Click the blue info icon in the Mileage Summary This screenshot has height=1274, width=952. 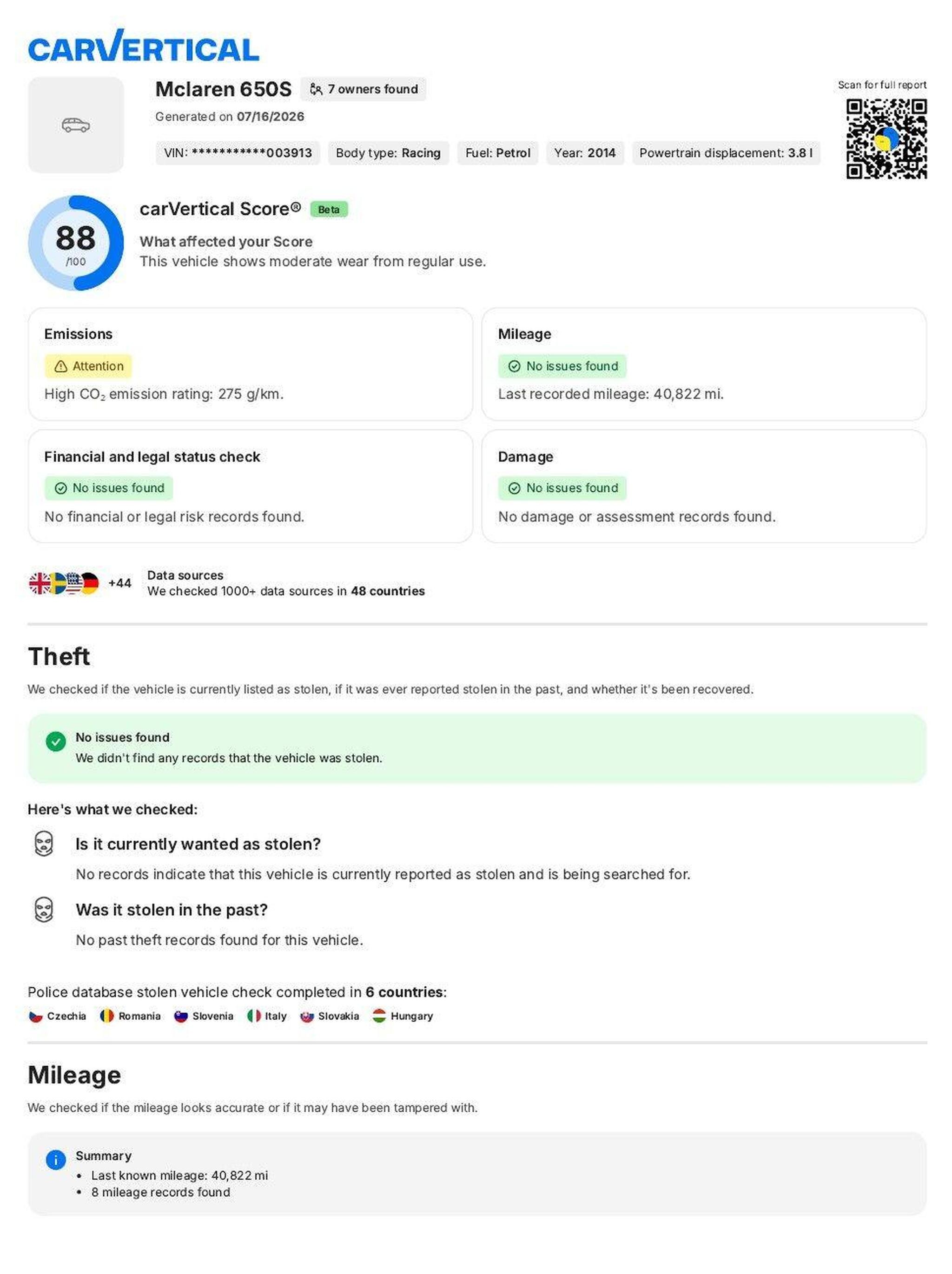point(56,1160)
